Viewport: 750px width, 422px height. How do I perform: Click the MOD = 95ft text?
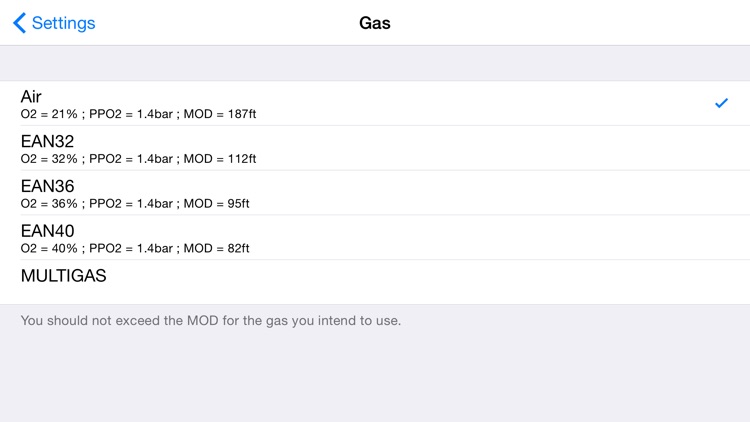click(217, 204)
